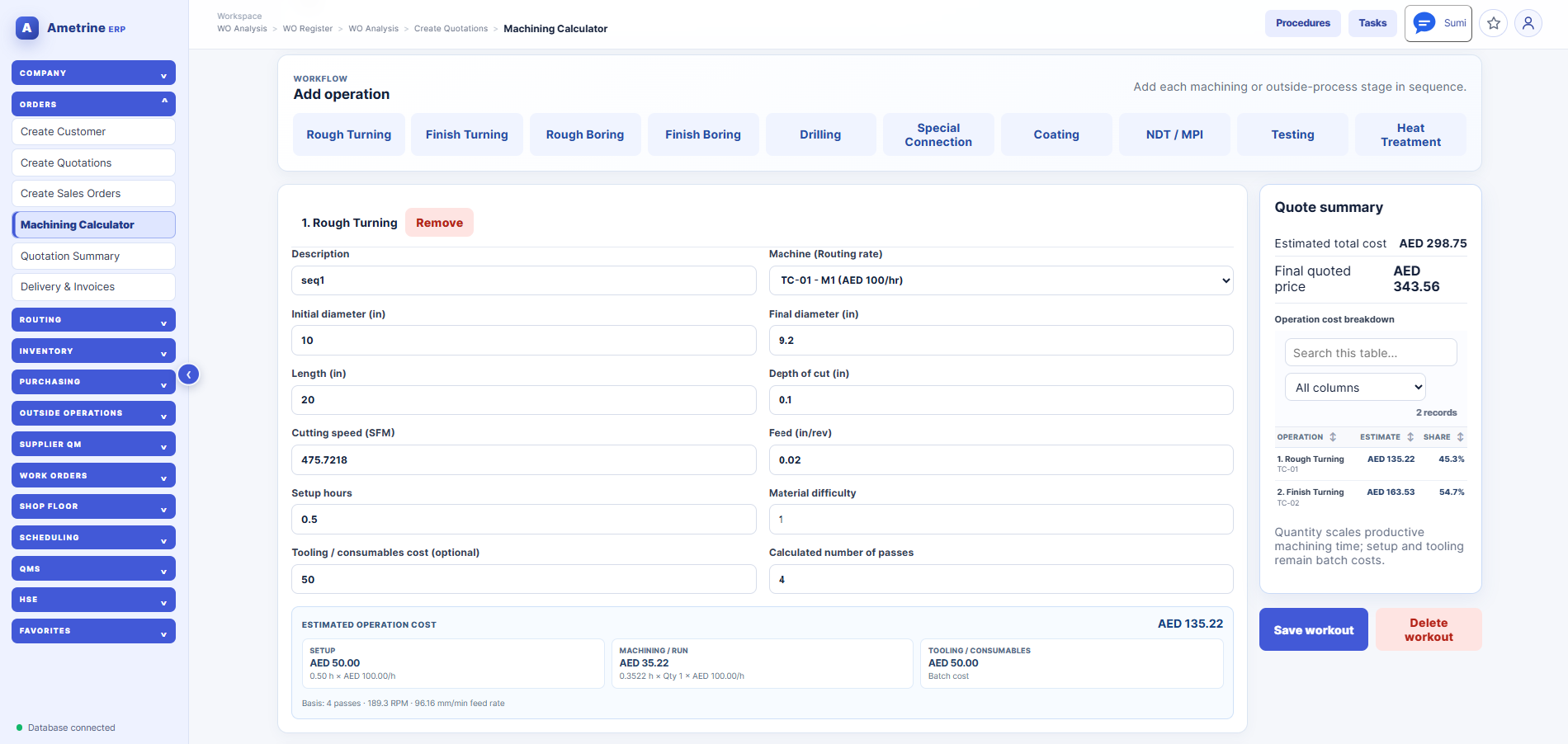Image resolution: width=1568 pixels, height=744 pixels.
Task: Expand the Routing menu section
Action: (x=93, y=320)
